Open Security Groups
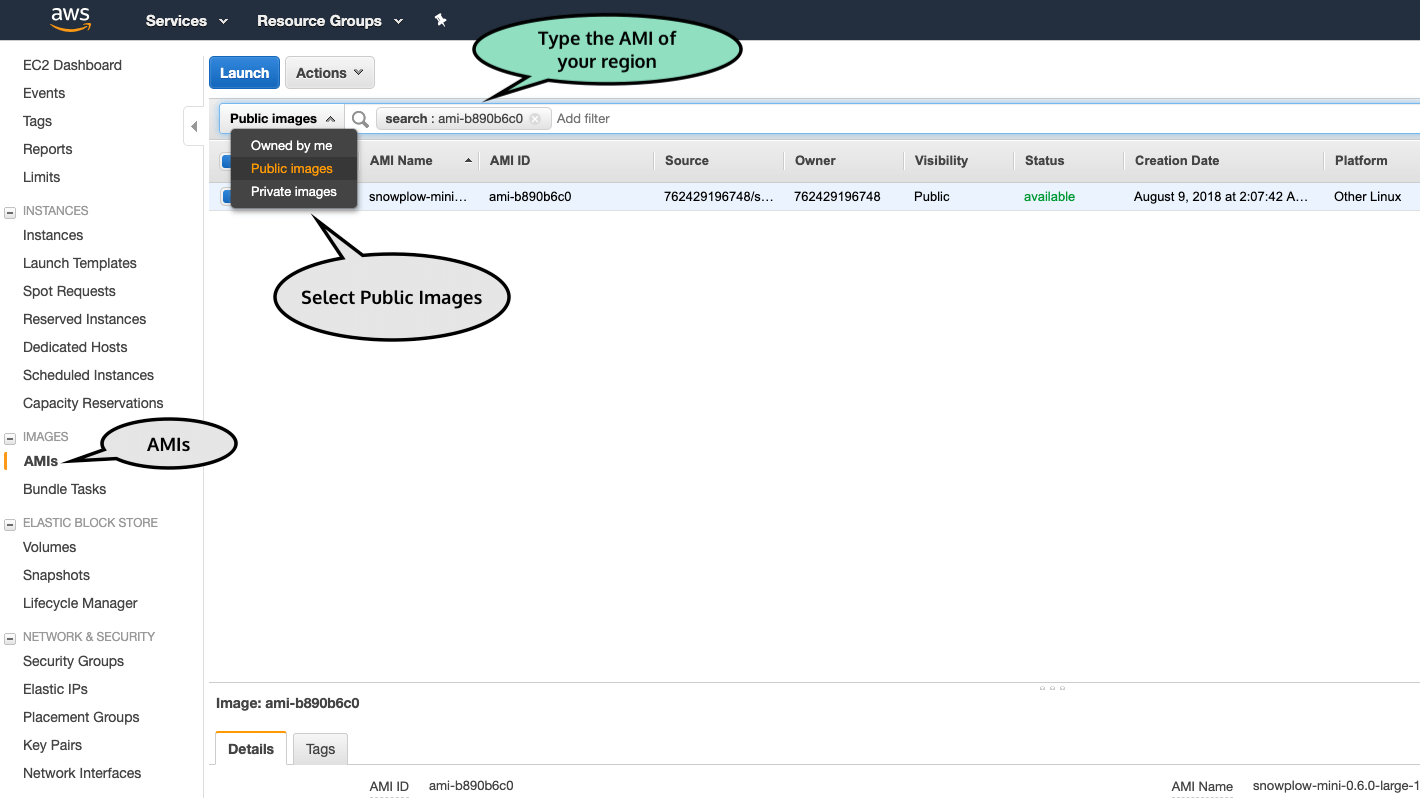This screenshot has width=1420, height=798. pos(74,661)
